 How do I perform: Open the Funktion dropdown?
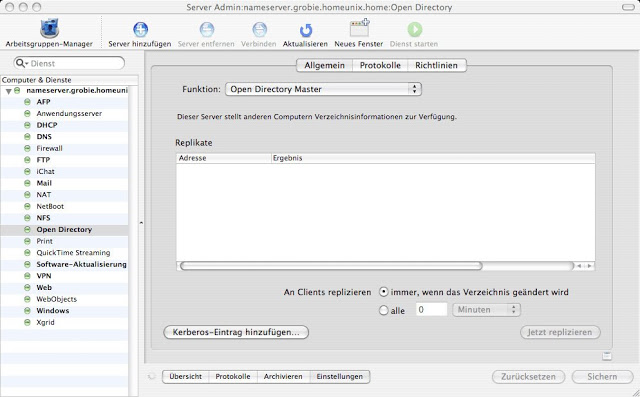(x=323, y=89)
